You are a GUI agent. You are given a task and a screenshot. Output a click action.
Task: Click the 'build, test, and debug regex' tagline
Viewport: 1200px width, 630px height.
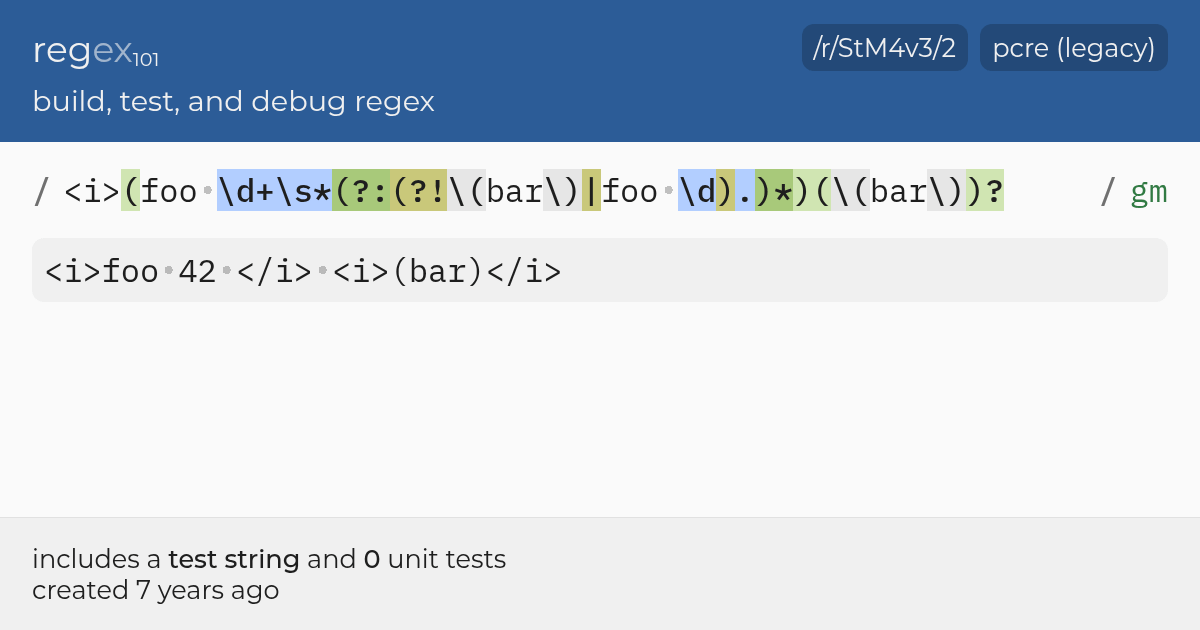tap(233, 102)
